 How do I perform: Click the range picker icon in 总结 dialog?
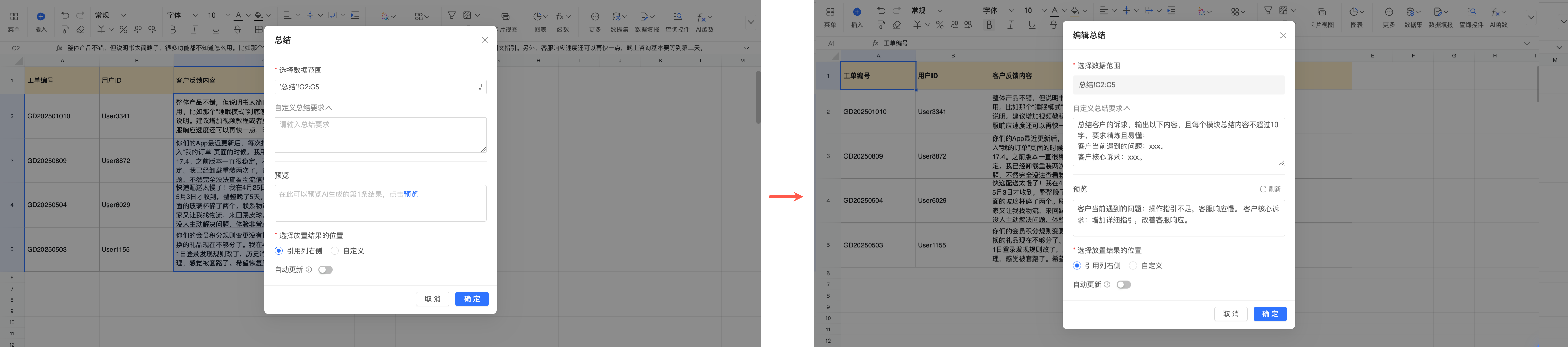(x=478, y=87)
